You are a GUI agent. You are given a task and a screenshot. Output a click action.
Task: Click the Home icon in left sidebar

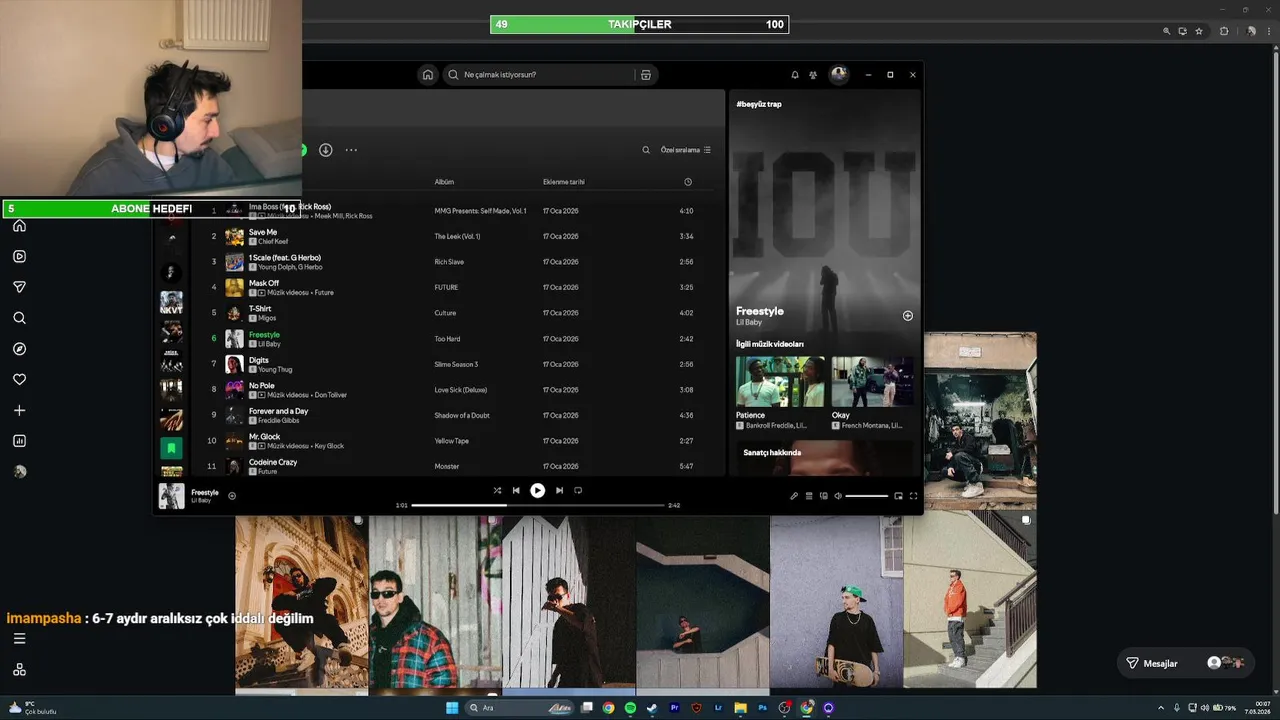point(19,226)
